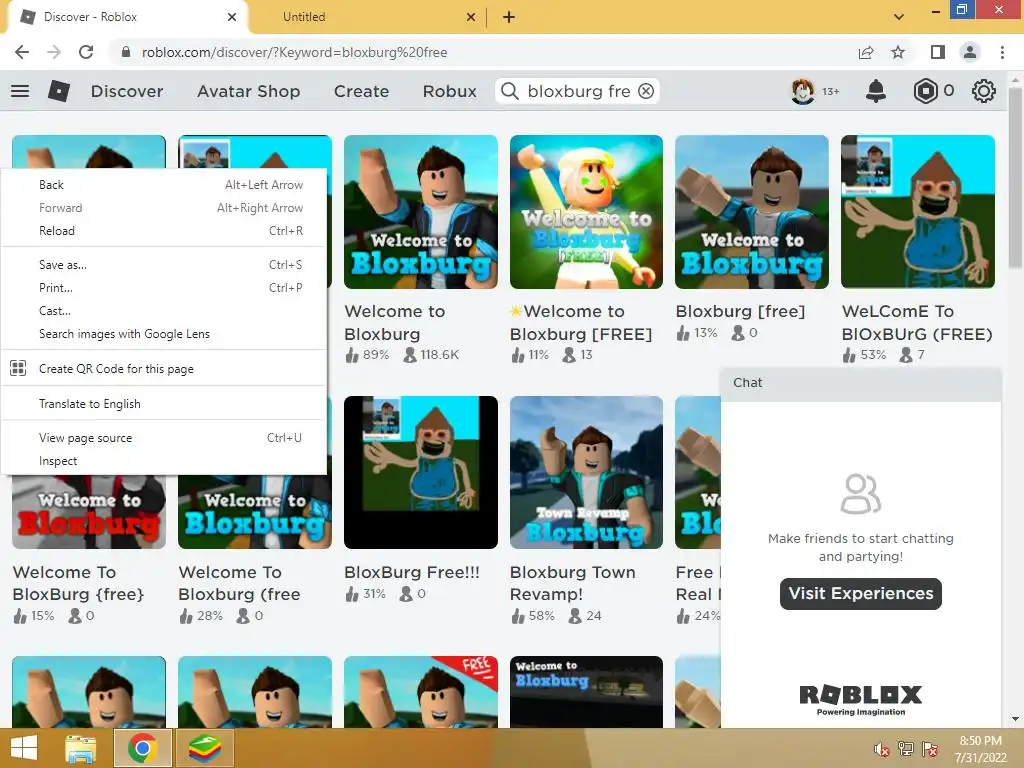Open the Action Center flag tray icon

pos(930,749)
